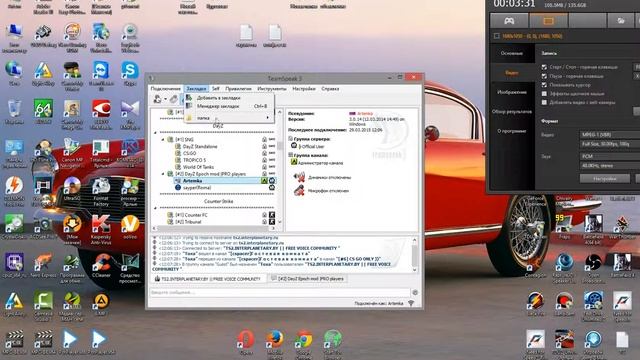The image size is (640, 360).
Task: Uncheck the Показывать курсор option
Action: (x=544, y=85)
